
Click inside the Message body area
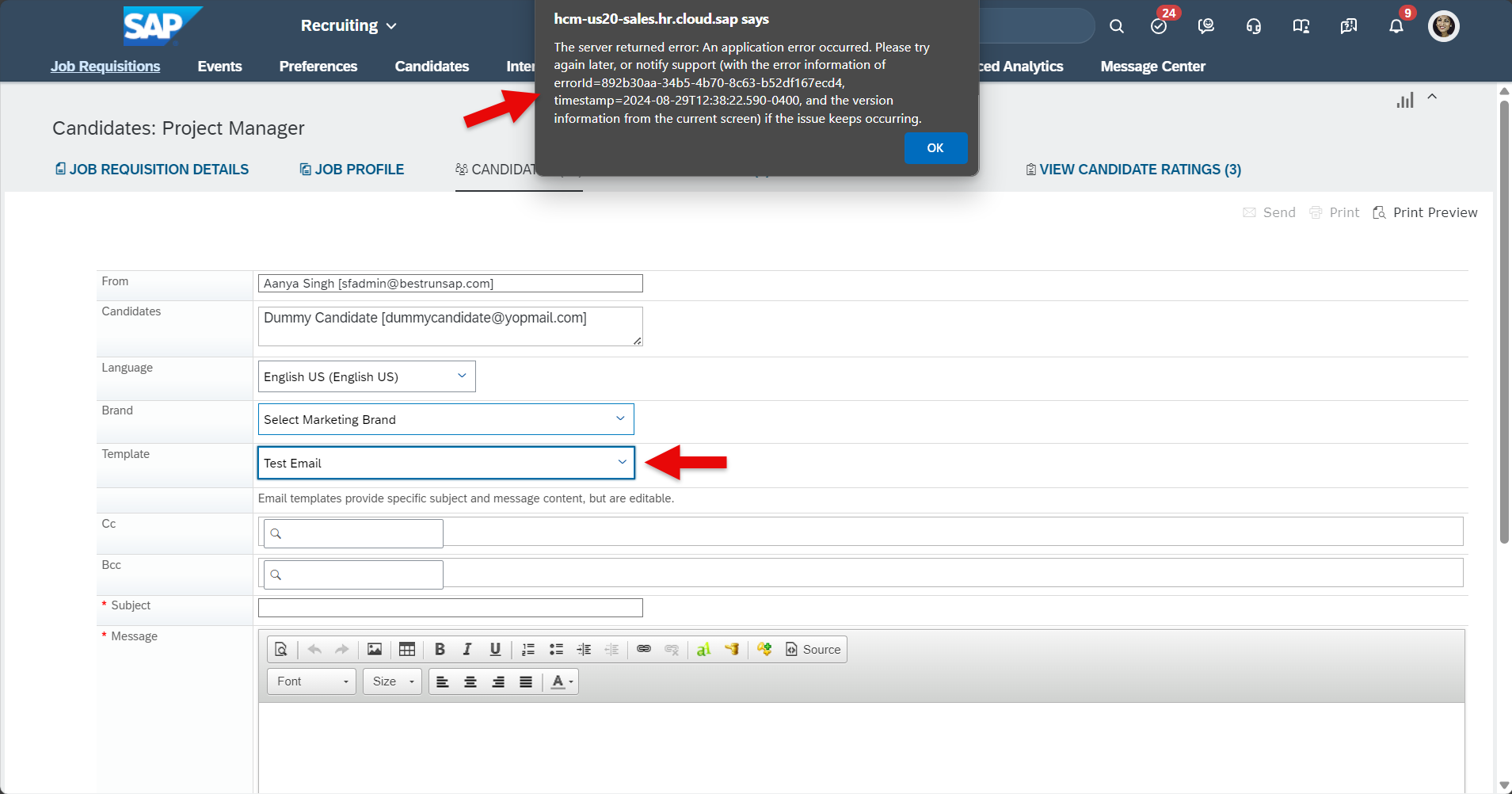[x=861, y=747]
